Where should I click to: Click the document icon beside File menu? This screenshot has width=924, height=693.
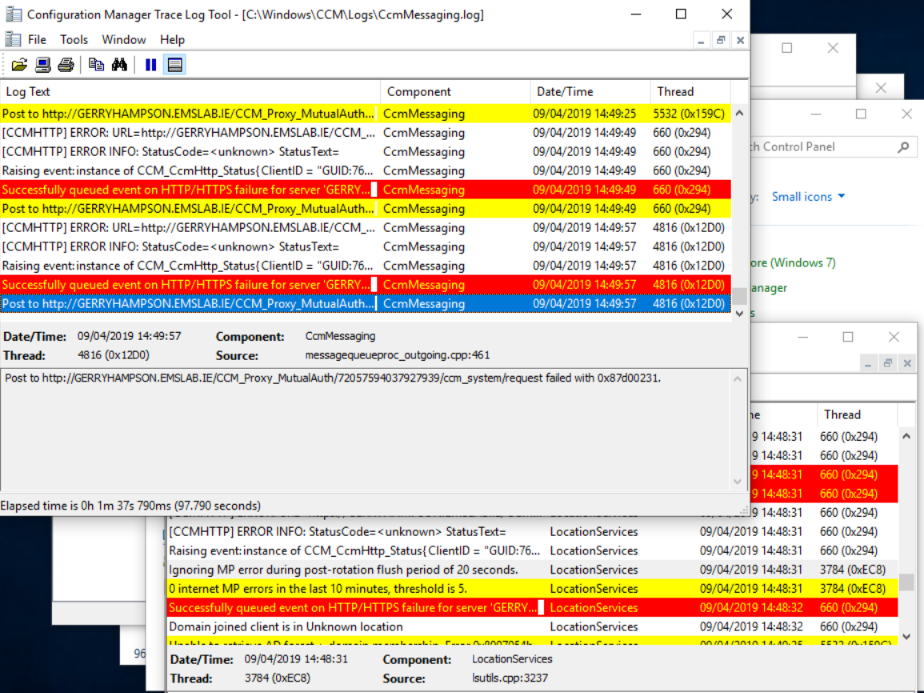point(12,39)
